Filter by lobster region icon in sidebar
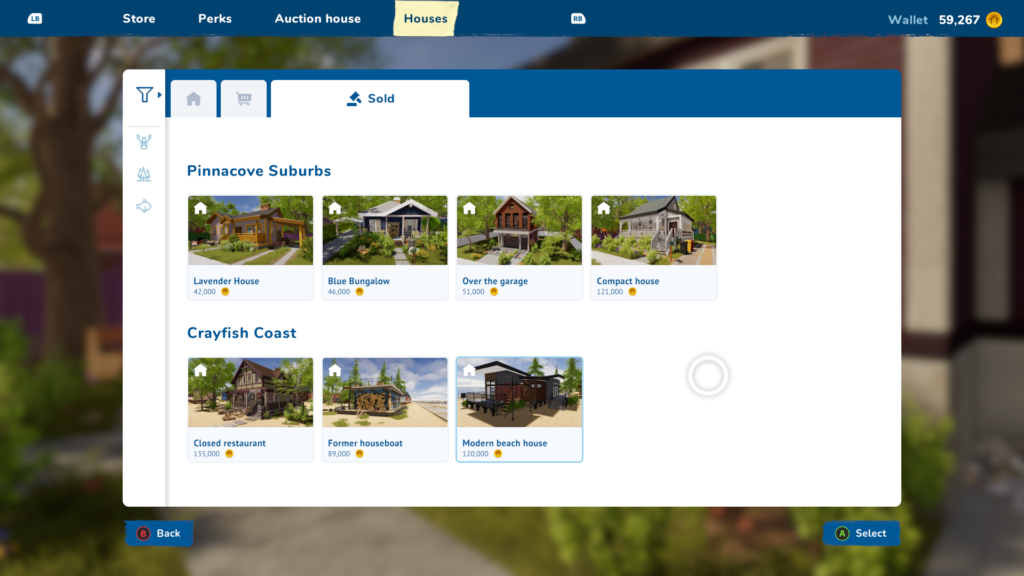 (x=144, y=142)
